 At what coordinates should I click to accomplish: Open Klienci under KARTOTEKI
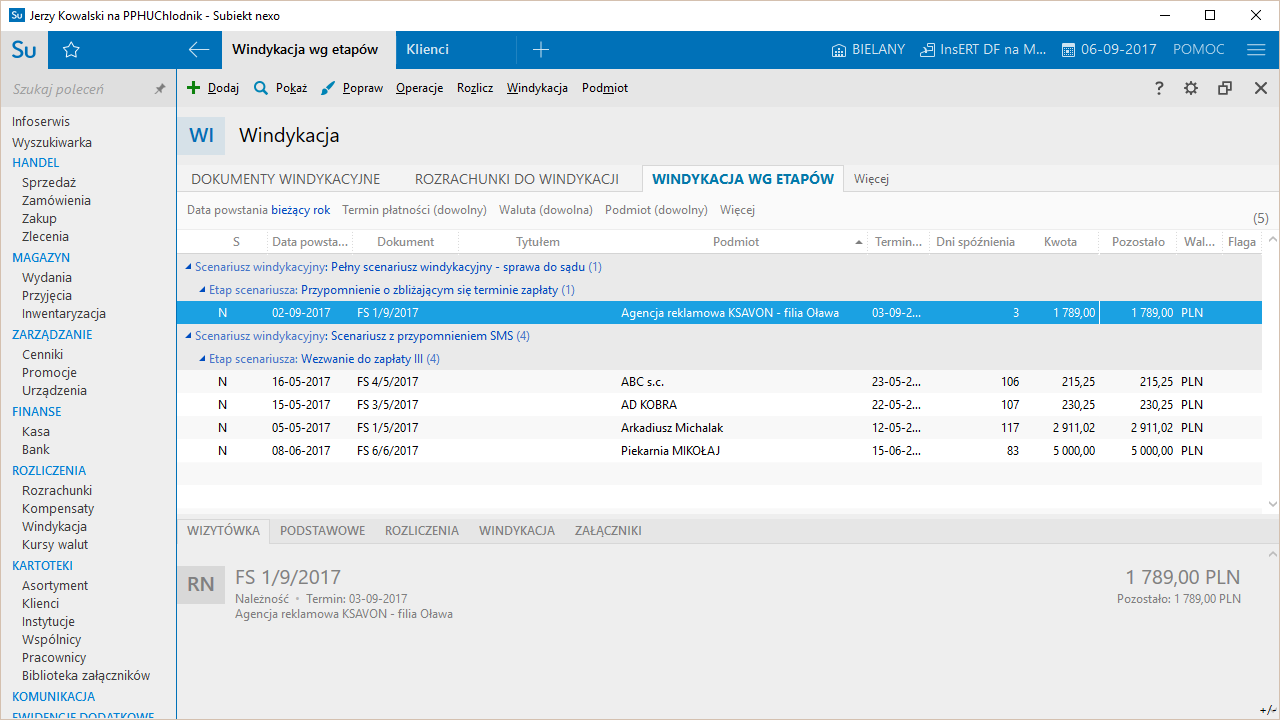pyautogui.click(x=40, y=603)
